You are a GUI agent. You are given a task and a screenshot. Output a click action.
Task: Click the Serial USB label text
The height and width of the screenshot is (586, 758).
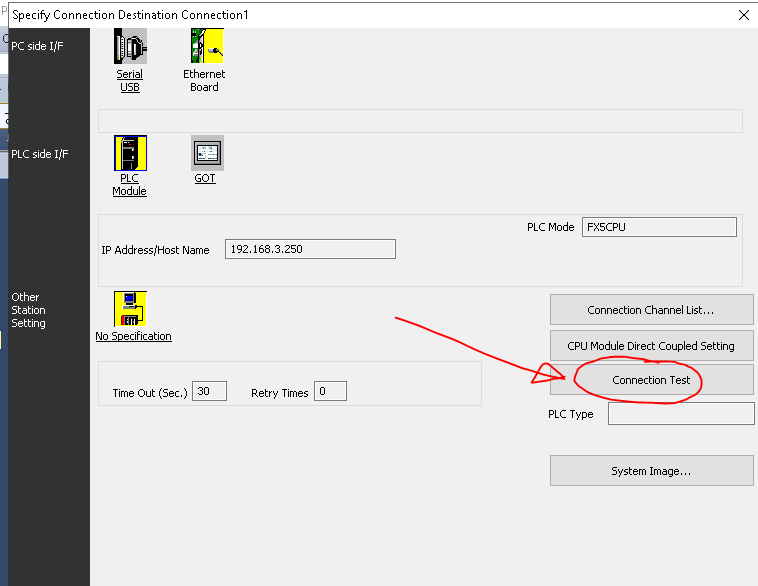[130, 81]
